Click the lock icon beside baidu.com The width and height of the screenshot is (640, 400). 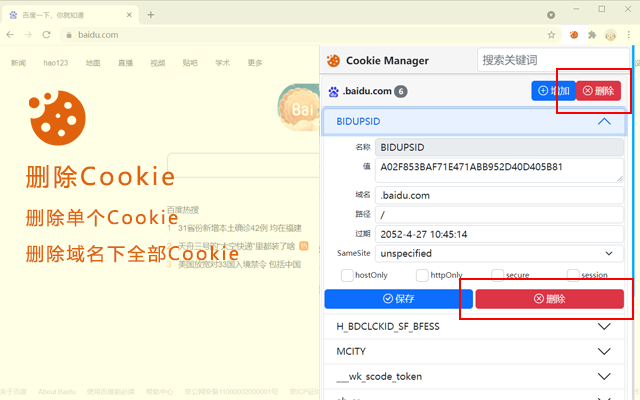[69, 35]
